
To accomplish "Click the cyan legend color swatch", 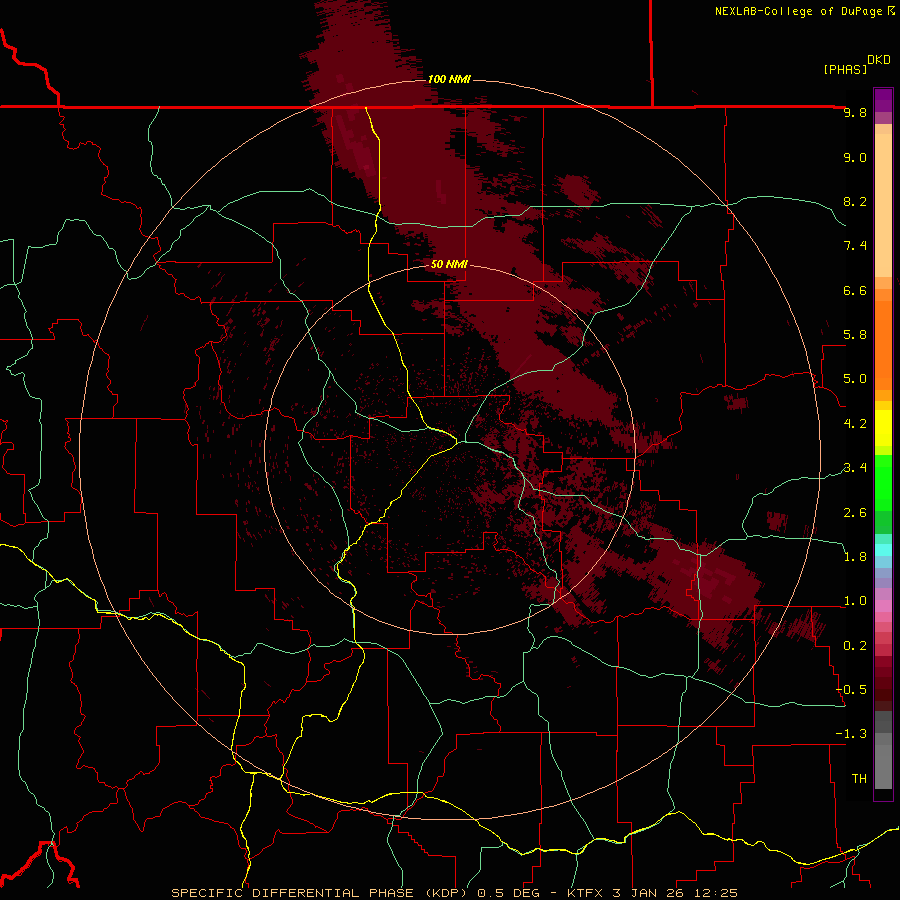I will pos(883,550).
